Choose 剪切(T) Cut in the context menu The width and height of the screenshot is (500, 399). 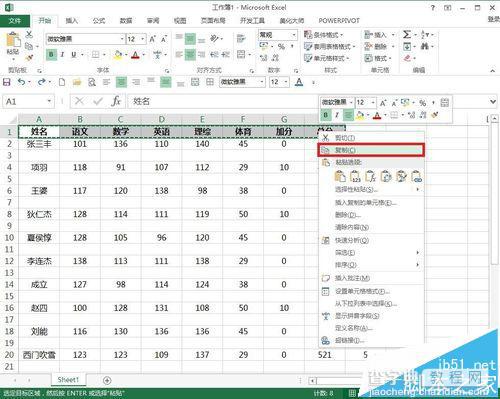371,138
